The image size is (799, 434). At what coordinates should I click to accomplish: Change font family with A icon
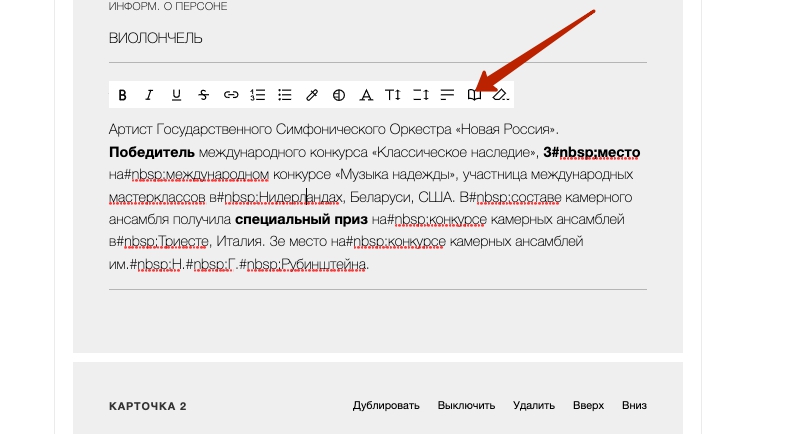(366, 95)
